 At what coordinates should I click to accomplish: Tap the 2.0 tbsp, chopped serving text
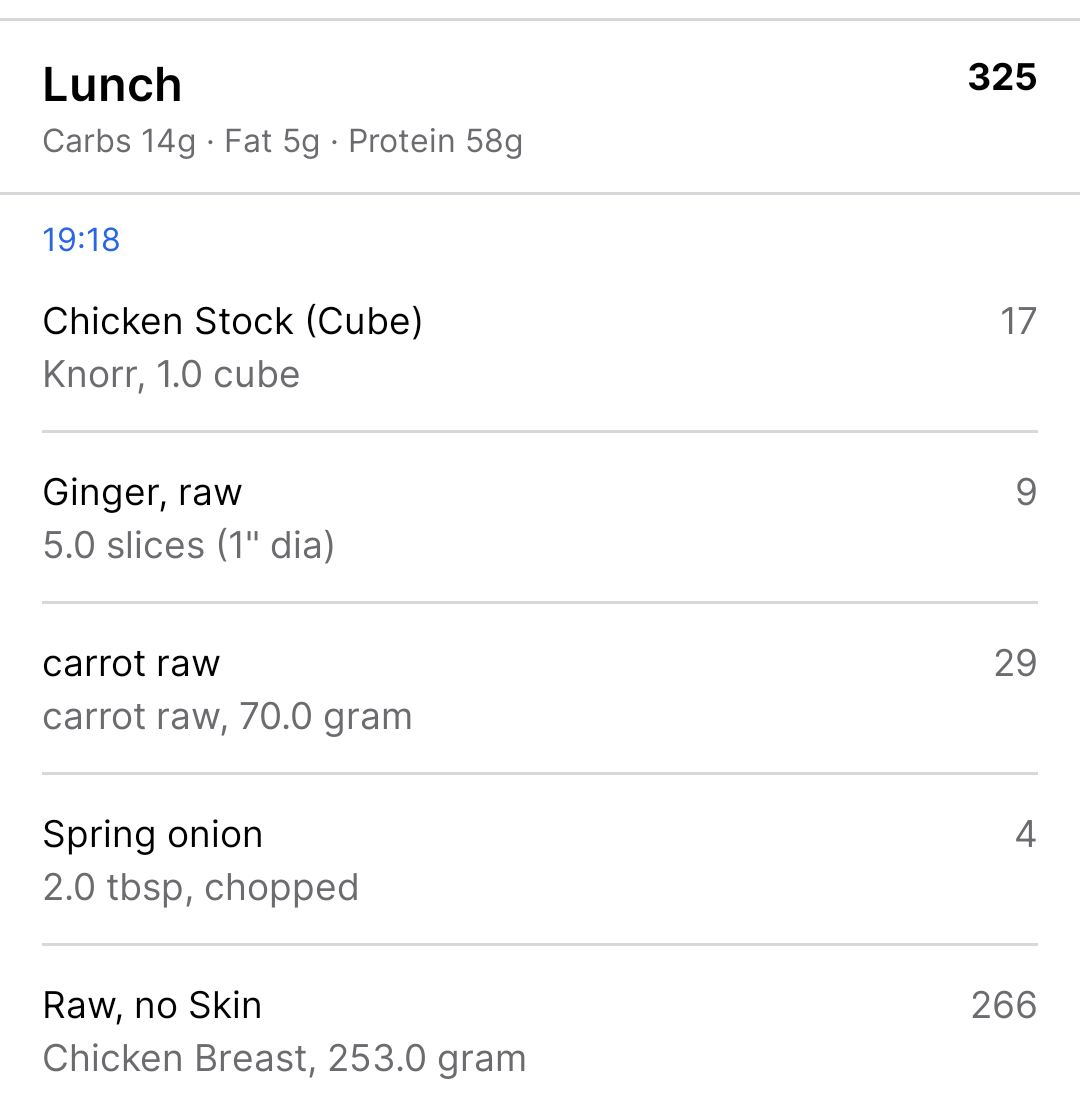coord(201,887)
